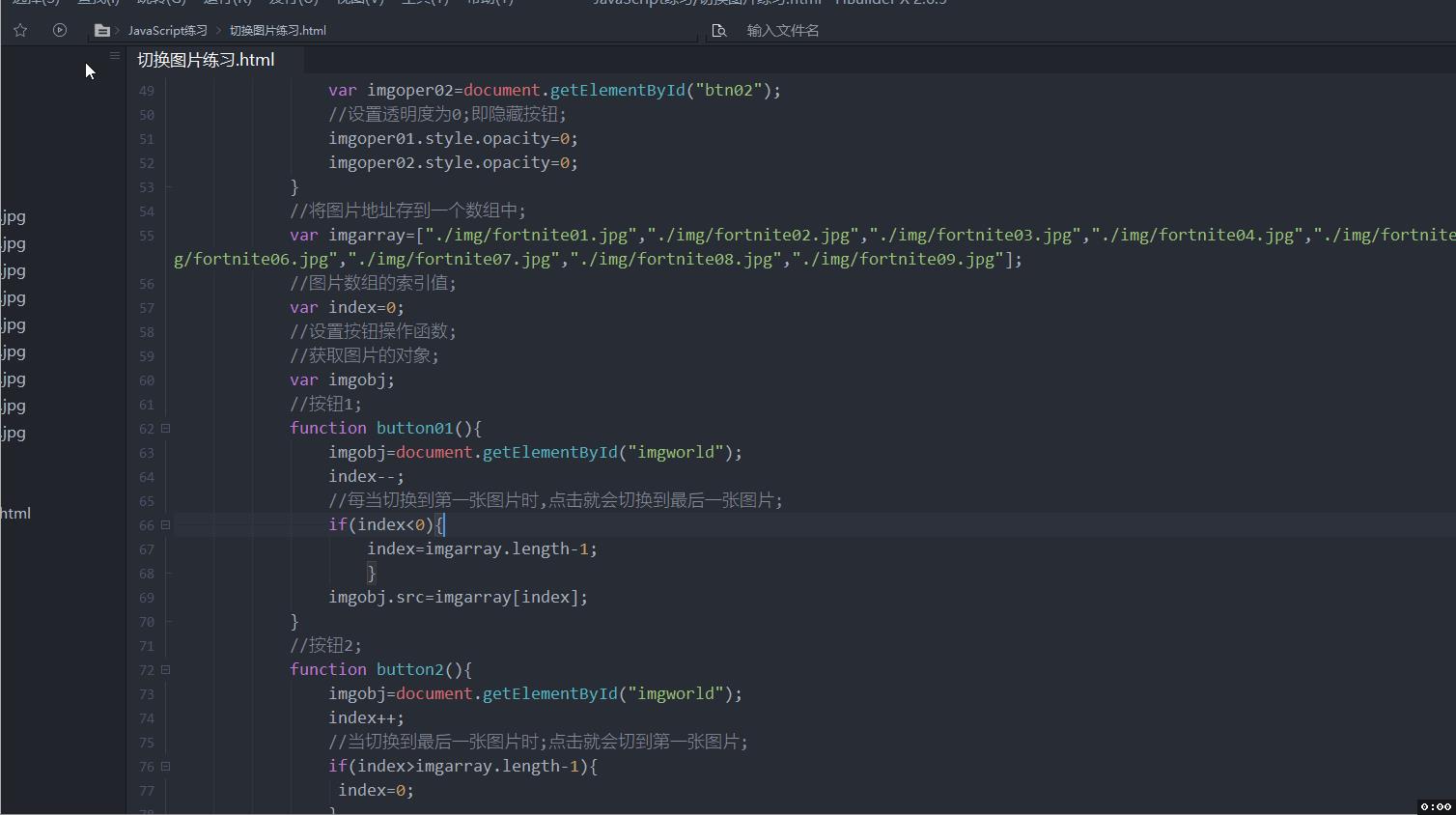The width and height of the screenshot is (1456, 815).
Task: Click the comment 设置按钮操作函数
Action: [x=373, y=331]
